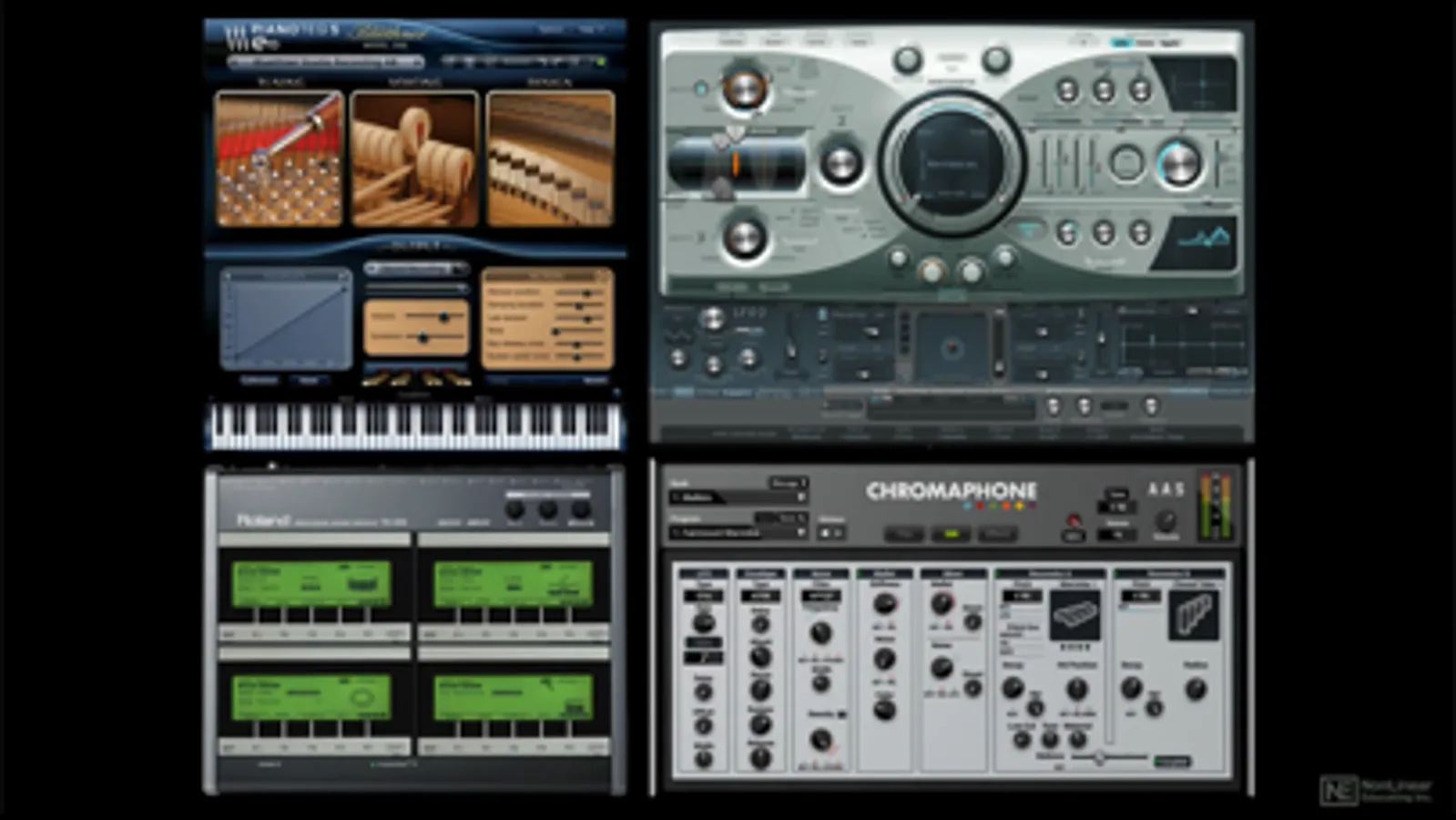Turn Chromaphone Resonator B Decay knob
Viewport: 1456px width, 820px height.
[x=1131, y=689]
